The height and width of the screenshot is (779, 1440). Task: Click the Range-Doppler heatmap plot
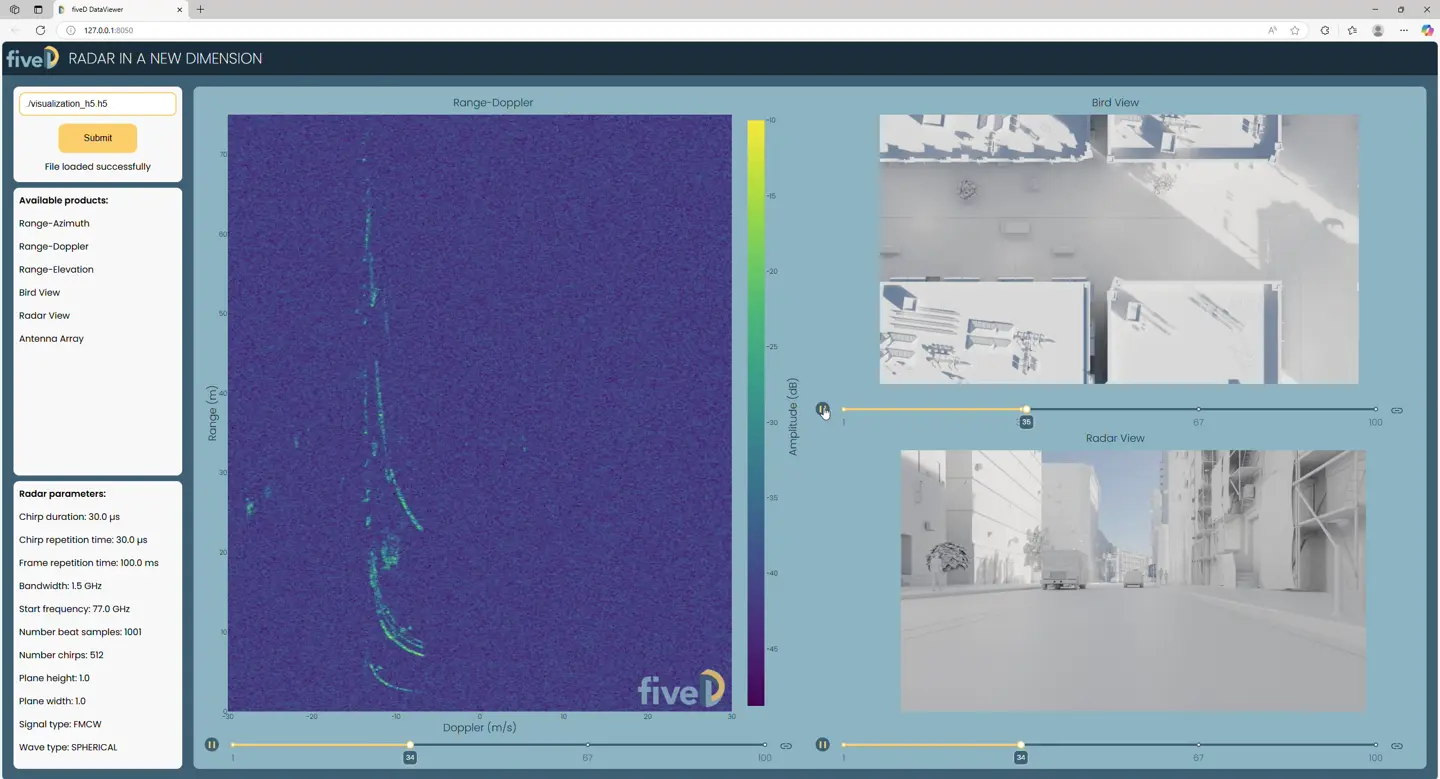pyautogui.click(x=480, y=412)
